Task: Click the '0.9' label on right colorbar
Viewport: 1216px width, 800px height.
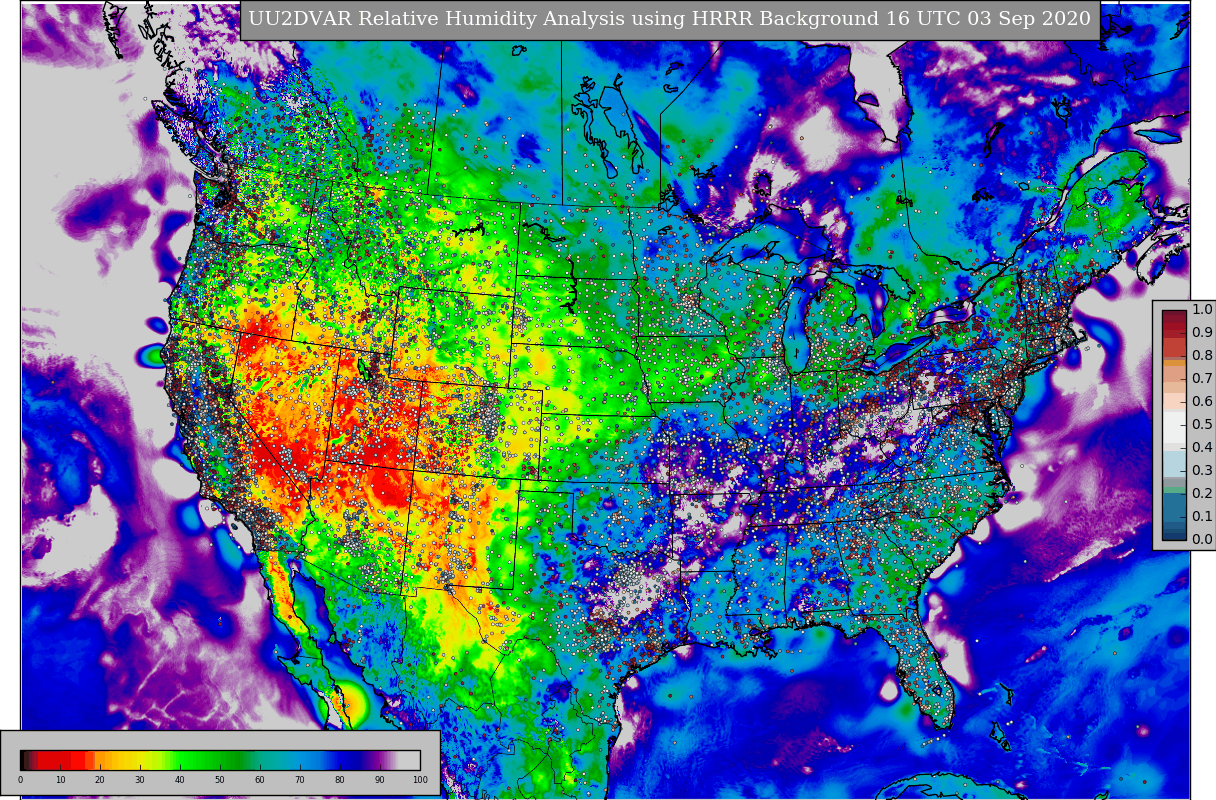Action: (x=1202, y=333)
